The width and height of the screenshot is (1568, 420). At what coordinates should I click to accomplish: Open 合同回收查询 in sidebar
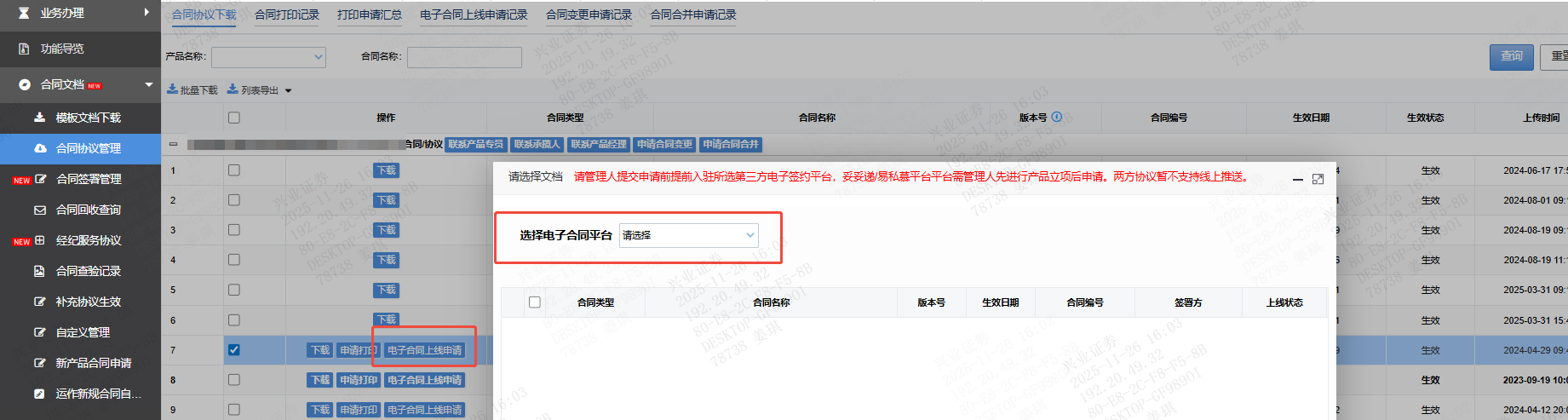(x=89, y=210)
